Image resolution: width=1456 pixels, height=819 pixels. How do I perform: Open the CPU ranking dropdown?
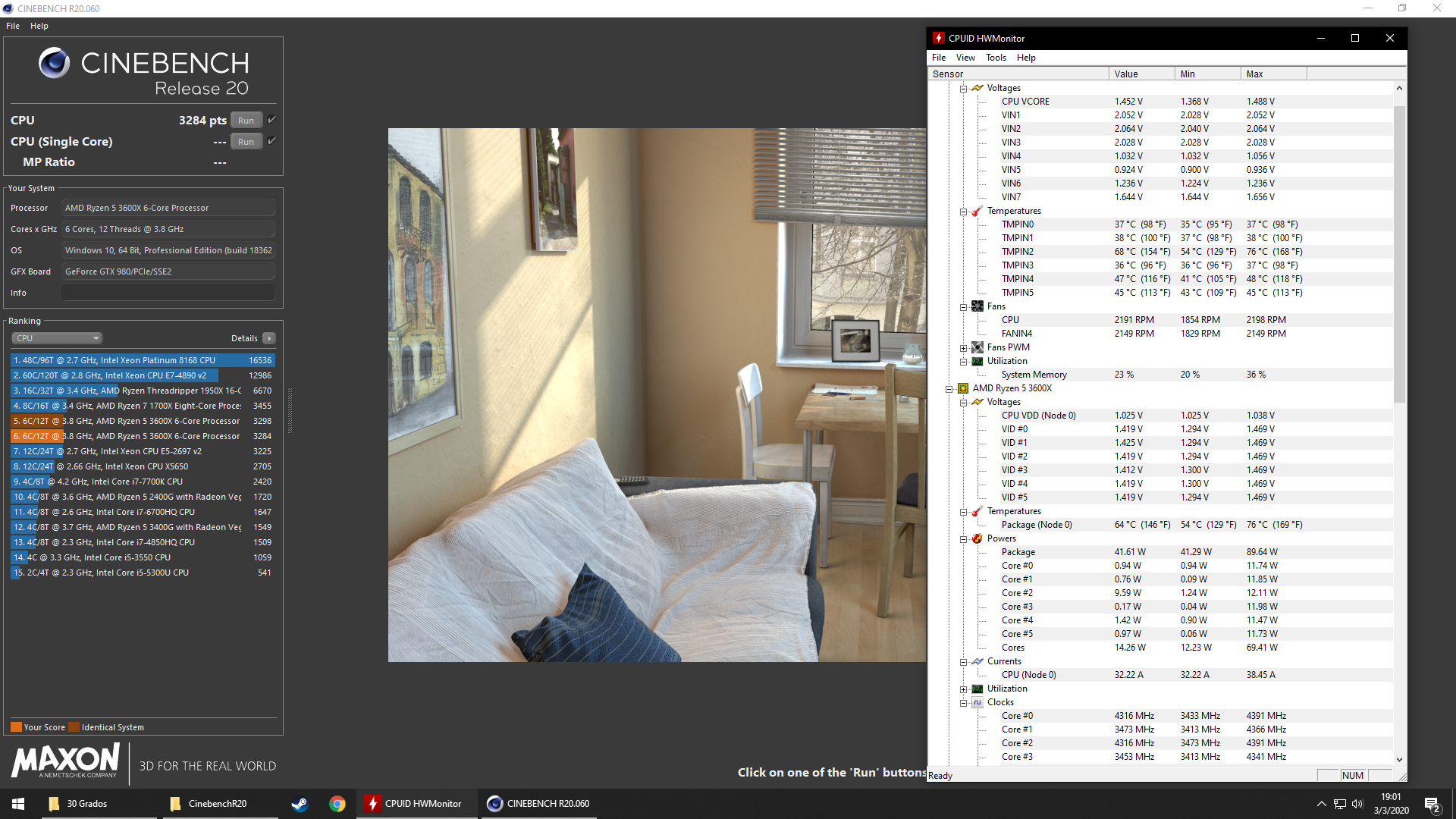[57, 338]
